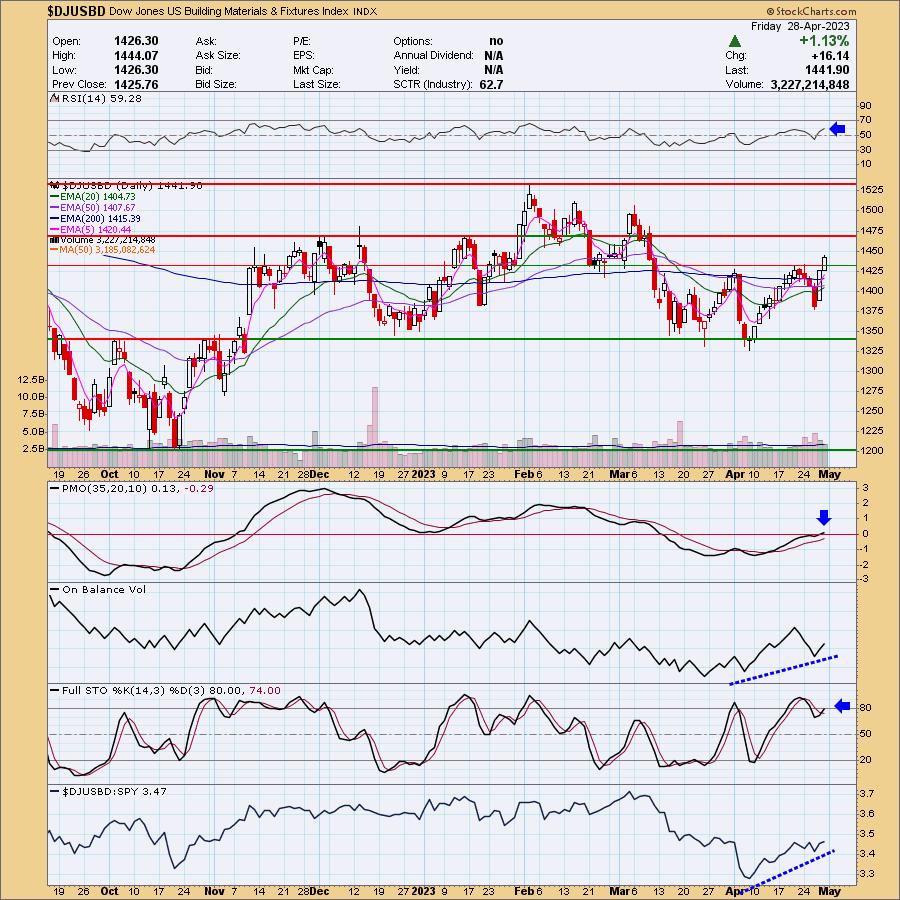The image size is (900, 900).
Task: Click the 3.7 label on the SPY ratio axis
Action: tap(867, 794)
